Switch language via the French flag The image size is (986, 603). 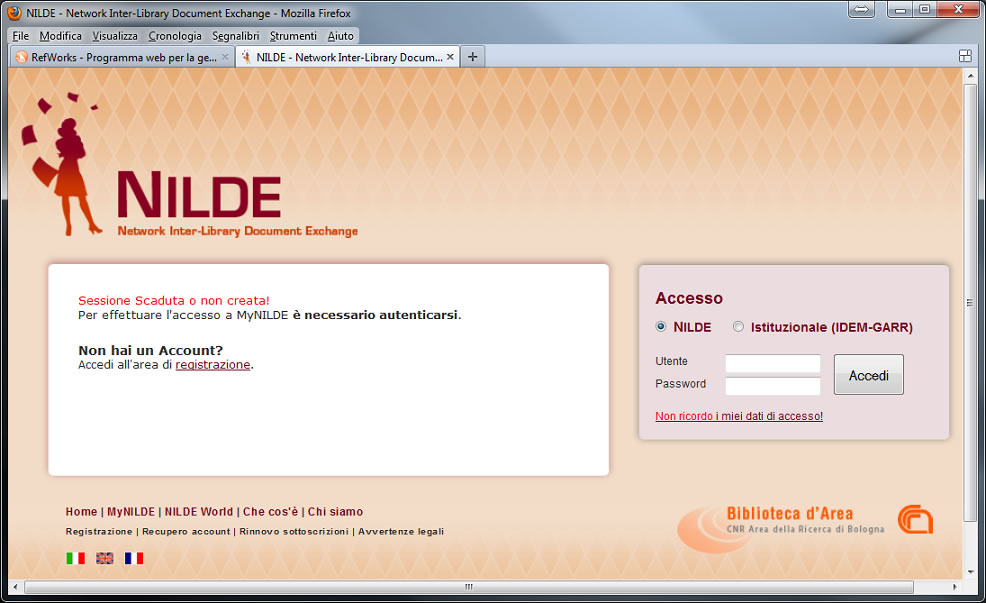tap(134, 558)
